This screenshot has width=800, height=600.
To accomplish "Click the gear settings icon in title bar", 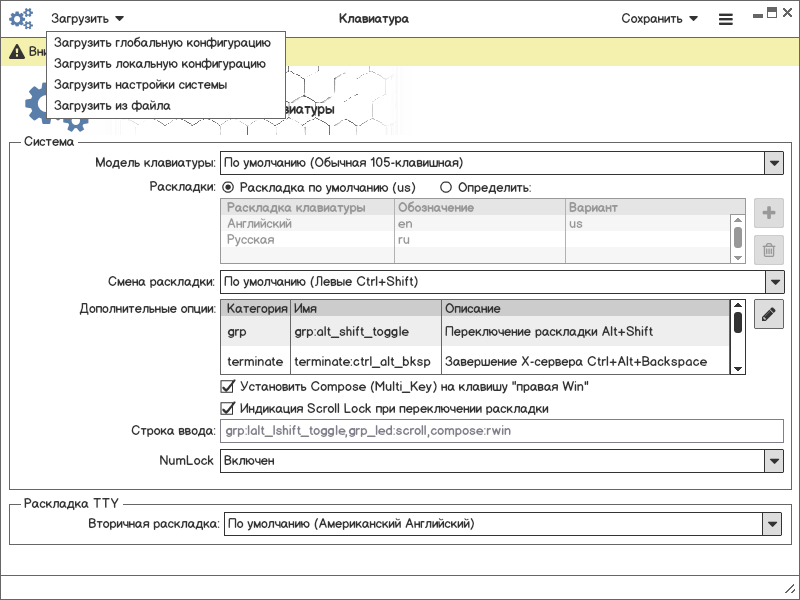I will (x=21, y=18).
